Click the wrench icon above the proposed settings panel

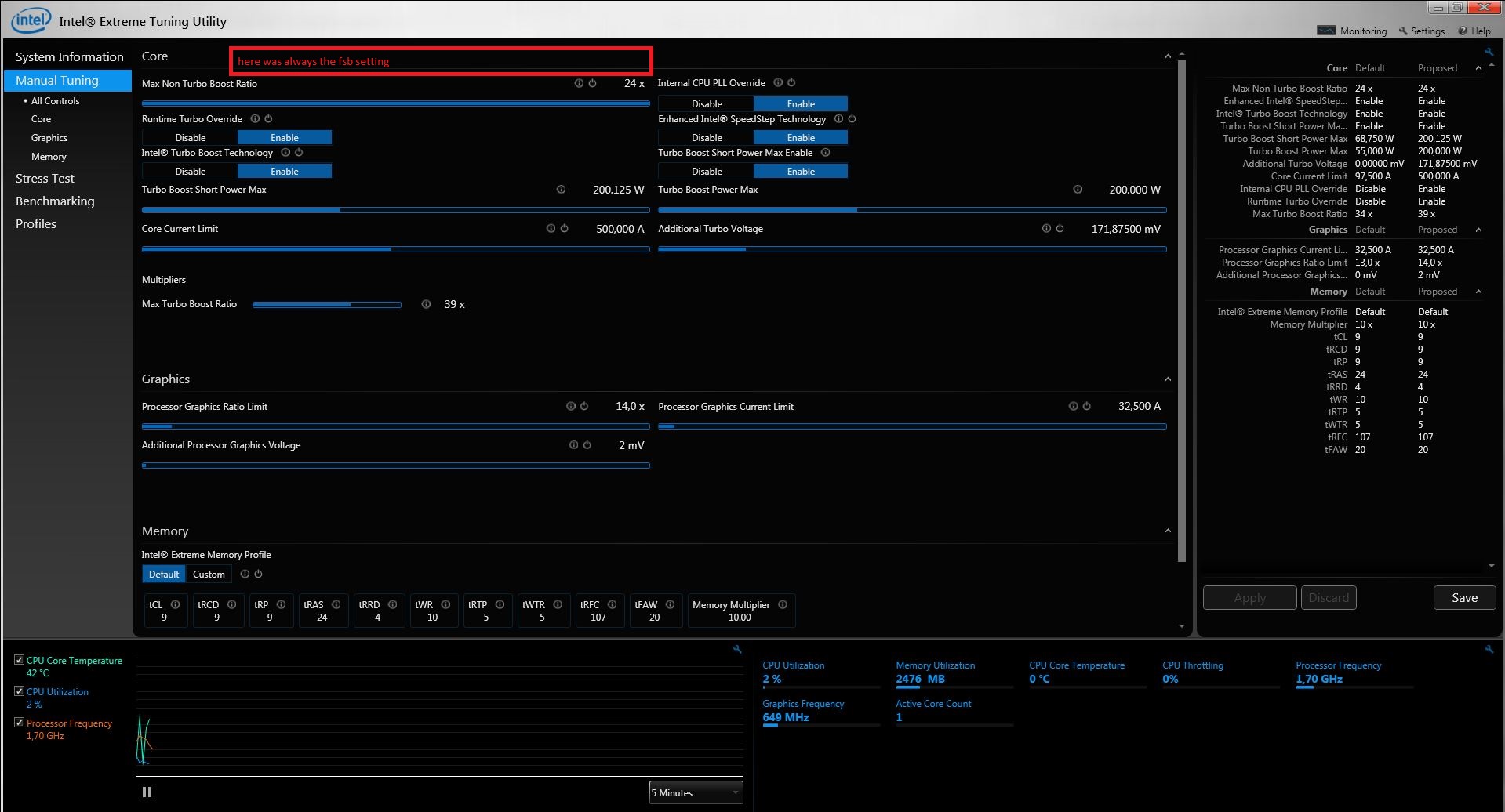pos(1489,52)
